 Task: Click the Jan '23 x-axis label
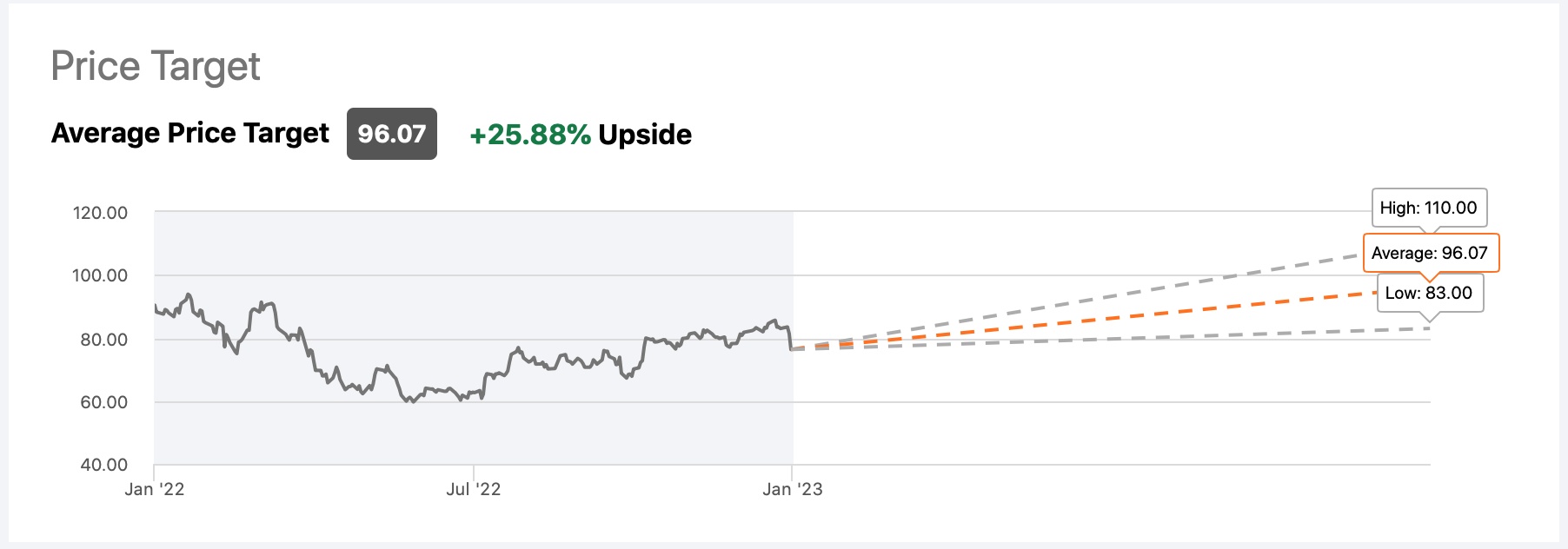click(793, 489)
